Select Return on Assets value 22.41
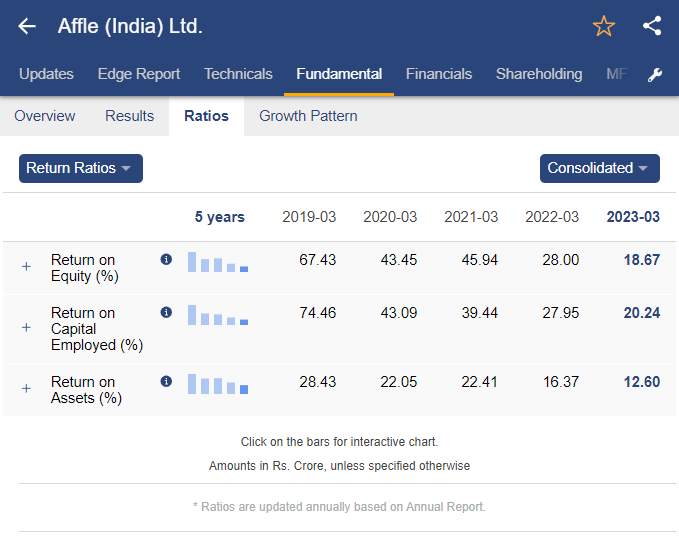 click(480, 382)
